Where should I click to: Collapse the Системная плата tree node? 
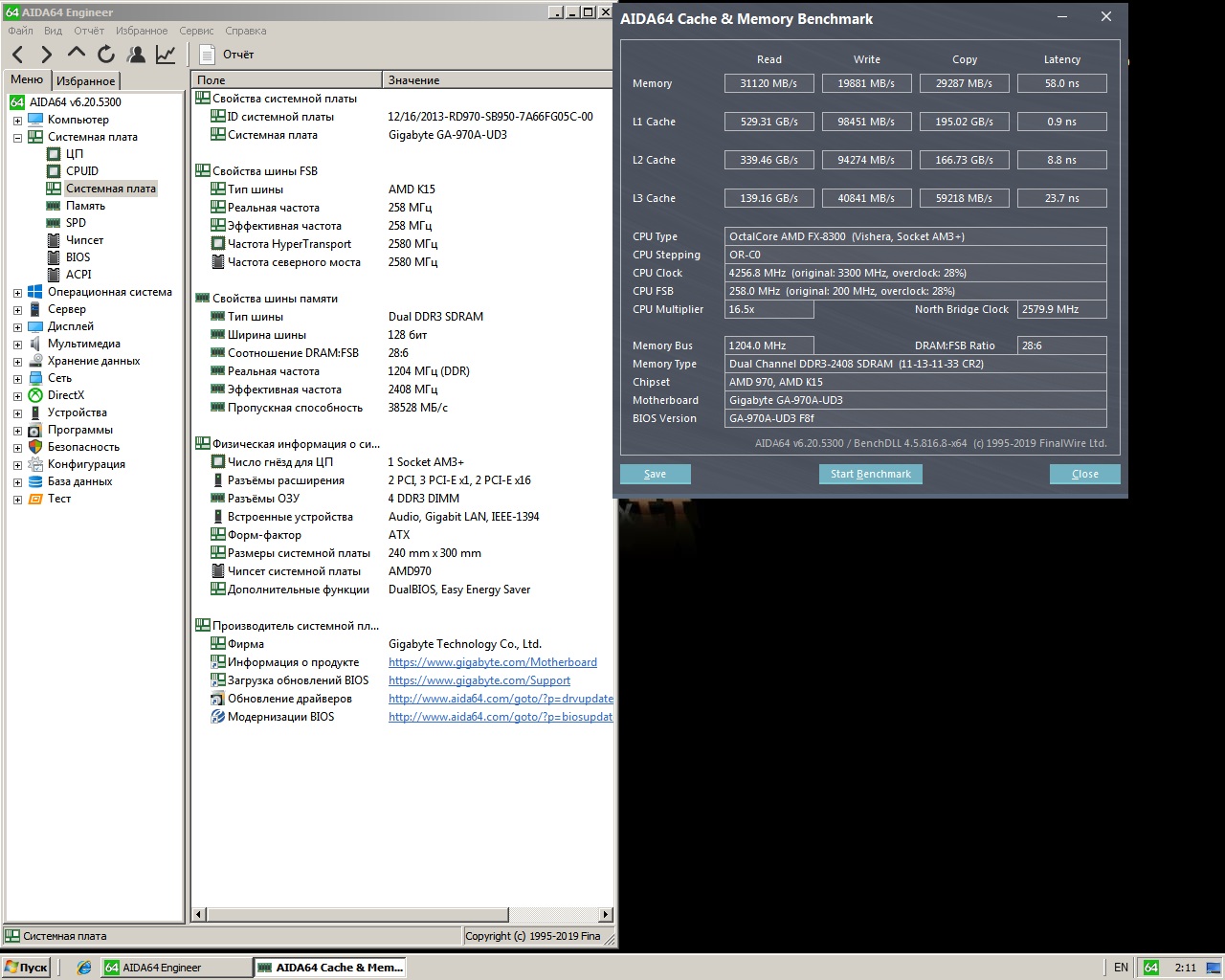click(x=17, y=138)
